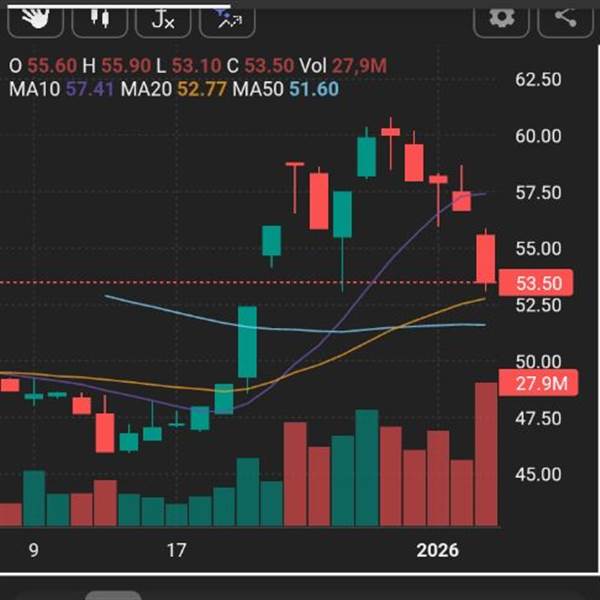Open the chart compare tool button
The width and height of the screenshot is (600, 600).
[227, 21]
